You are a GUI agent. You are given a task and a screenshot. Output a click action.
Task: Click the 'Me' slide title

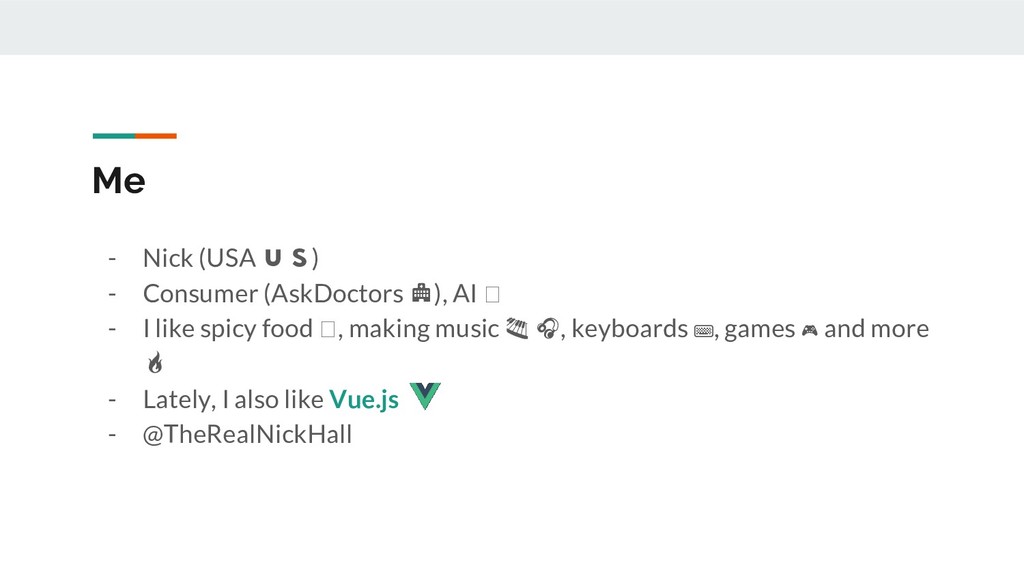pyautogui.click(x=119, y=180)
